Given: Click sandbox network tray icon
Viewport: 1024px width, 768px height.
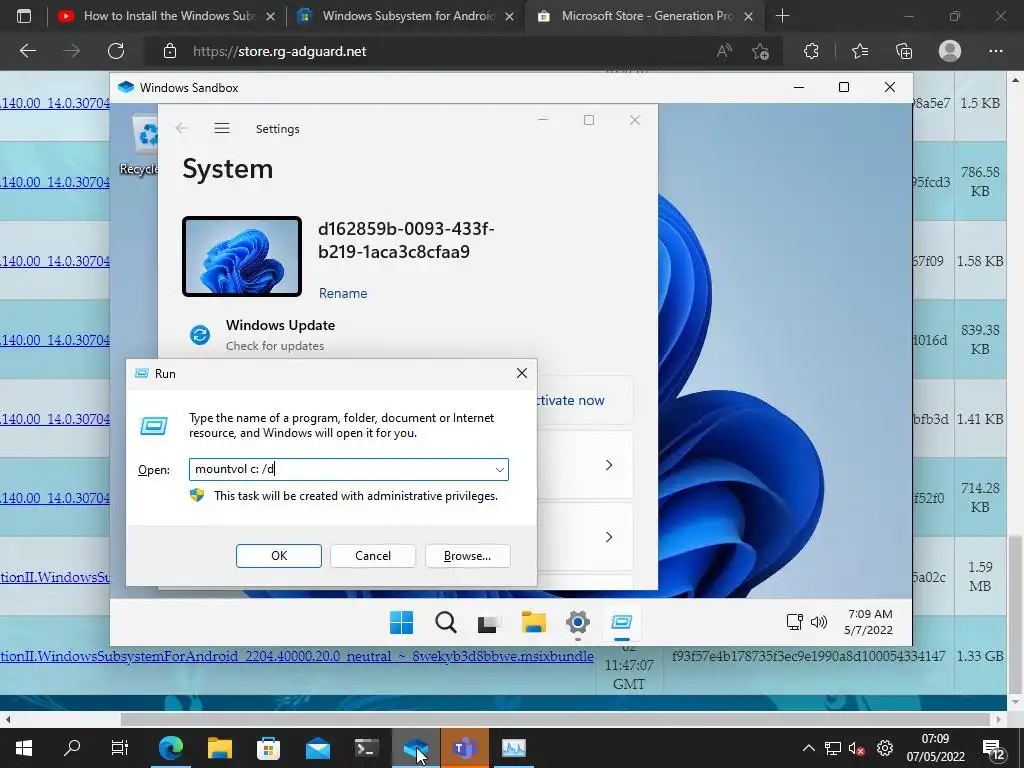Looking at the screenshot, I should [x=794, y=622].
